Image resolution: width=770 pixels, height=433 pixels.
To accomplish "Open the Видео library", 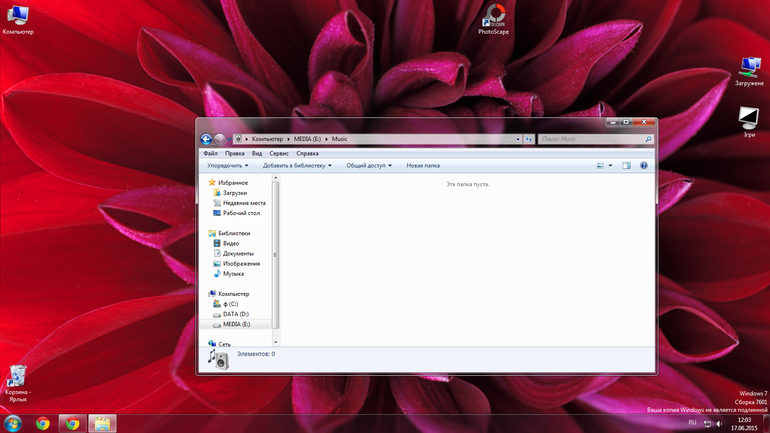I will pos(231,244).
